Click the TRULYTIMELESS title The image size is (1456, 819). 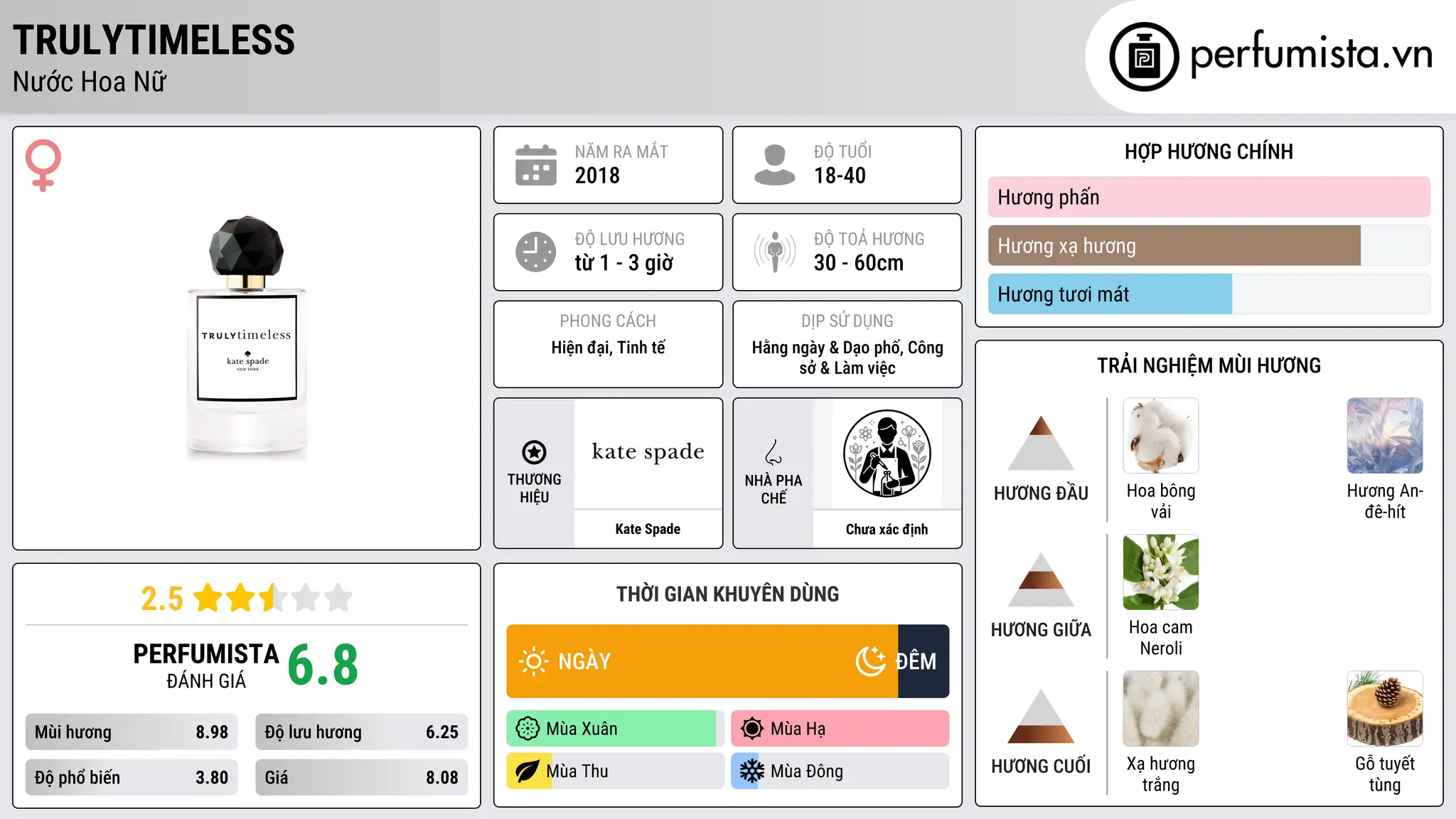coord(154,40)
